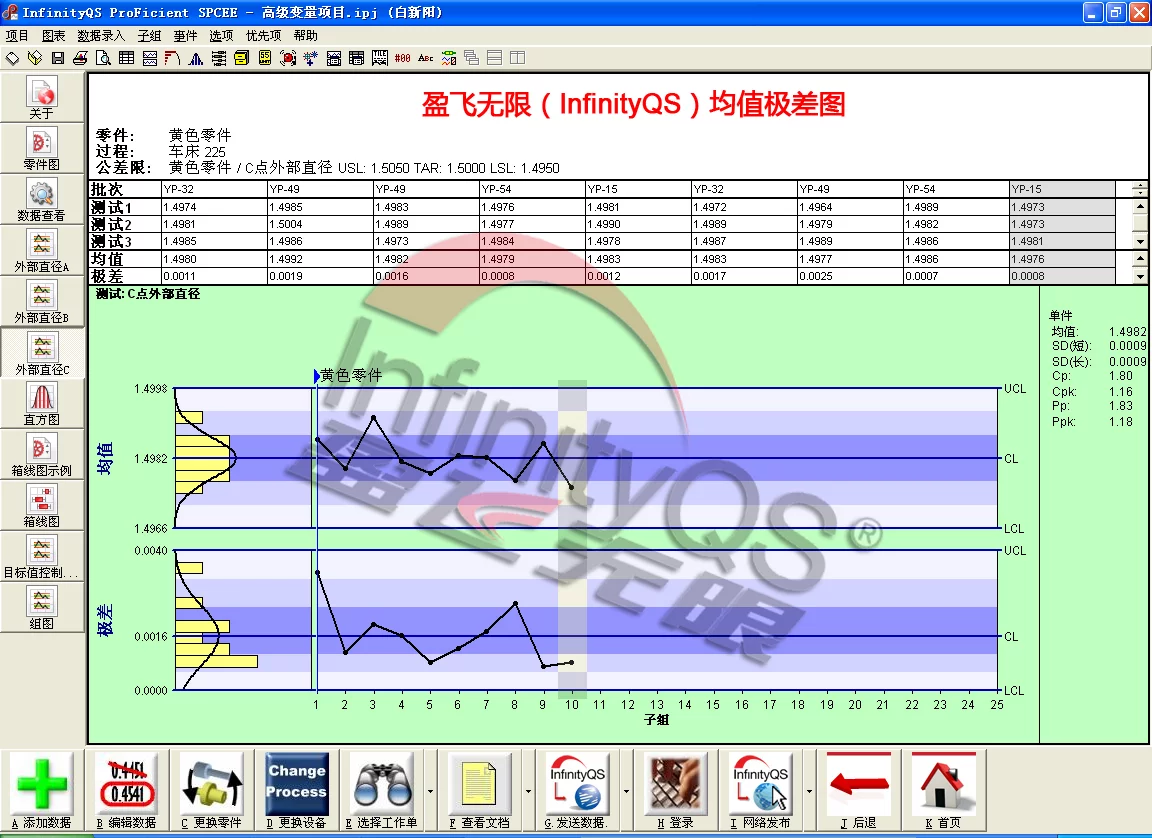Click scroll-up arrow beside 测试1 row
The width and height of the screenshot is (1152, 838).
[1140, 207]
